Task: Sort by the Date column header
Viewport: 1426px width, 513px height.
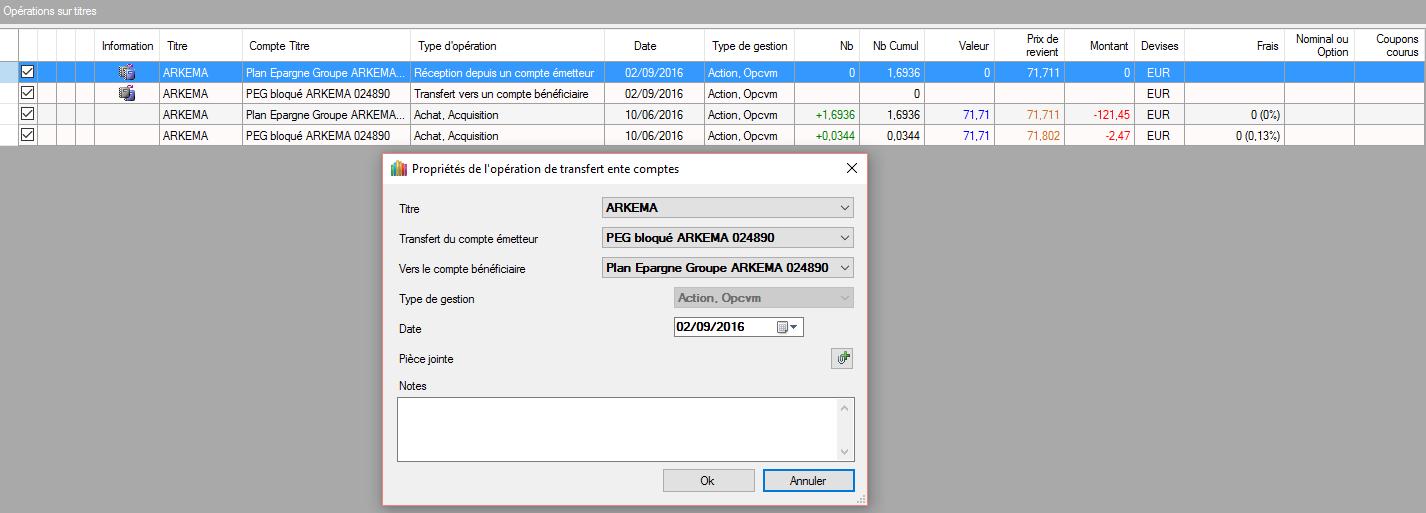Action: coord(645,46)
